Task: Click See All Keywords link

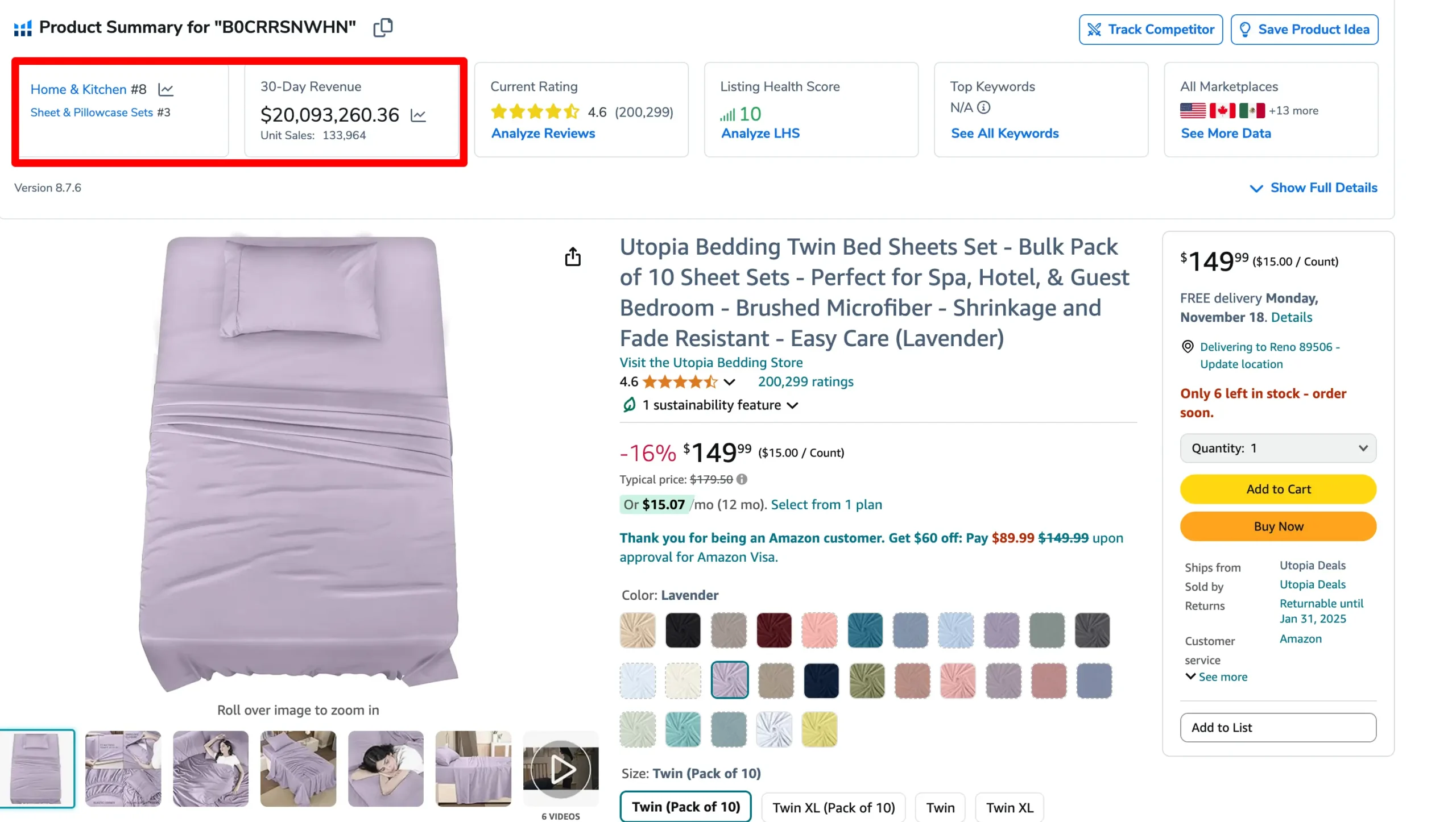Action: (1004, 133)
